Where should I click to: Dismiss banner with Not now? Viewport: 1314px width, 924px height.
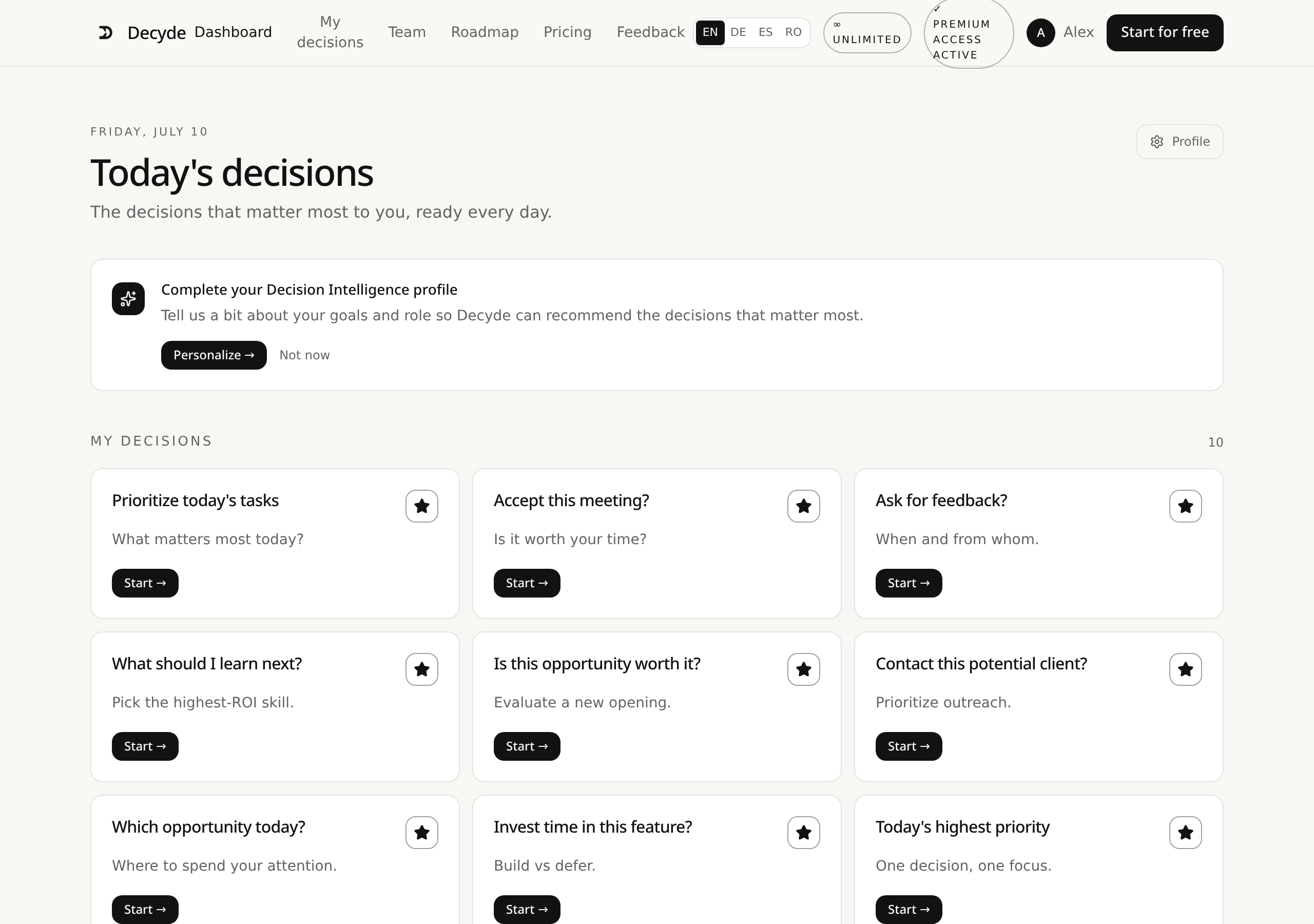[x=304, y=356]
